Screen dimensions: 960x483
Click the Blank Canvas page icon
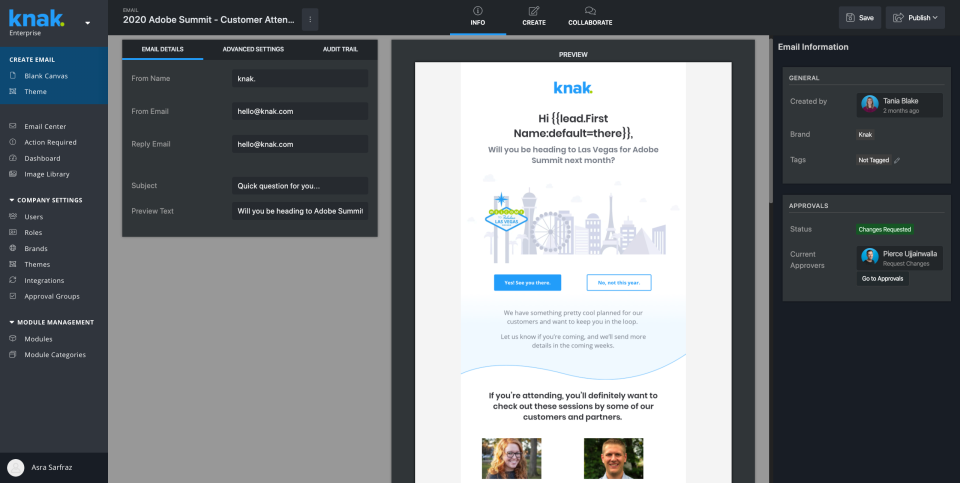pos(13,76)
